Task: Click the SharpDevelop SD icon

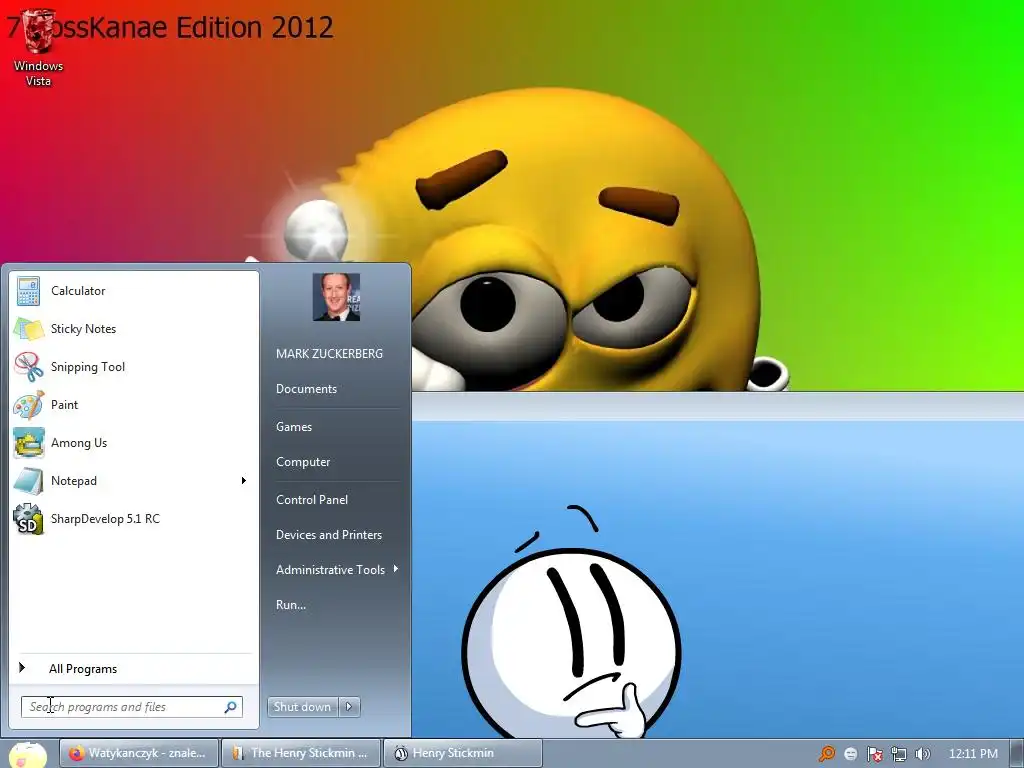Action: click(29, 519)
